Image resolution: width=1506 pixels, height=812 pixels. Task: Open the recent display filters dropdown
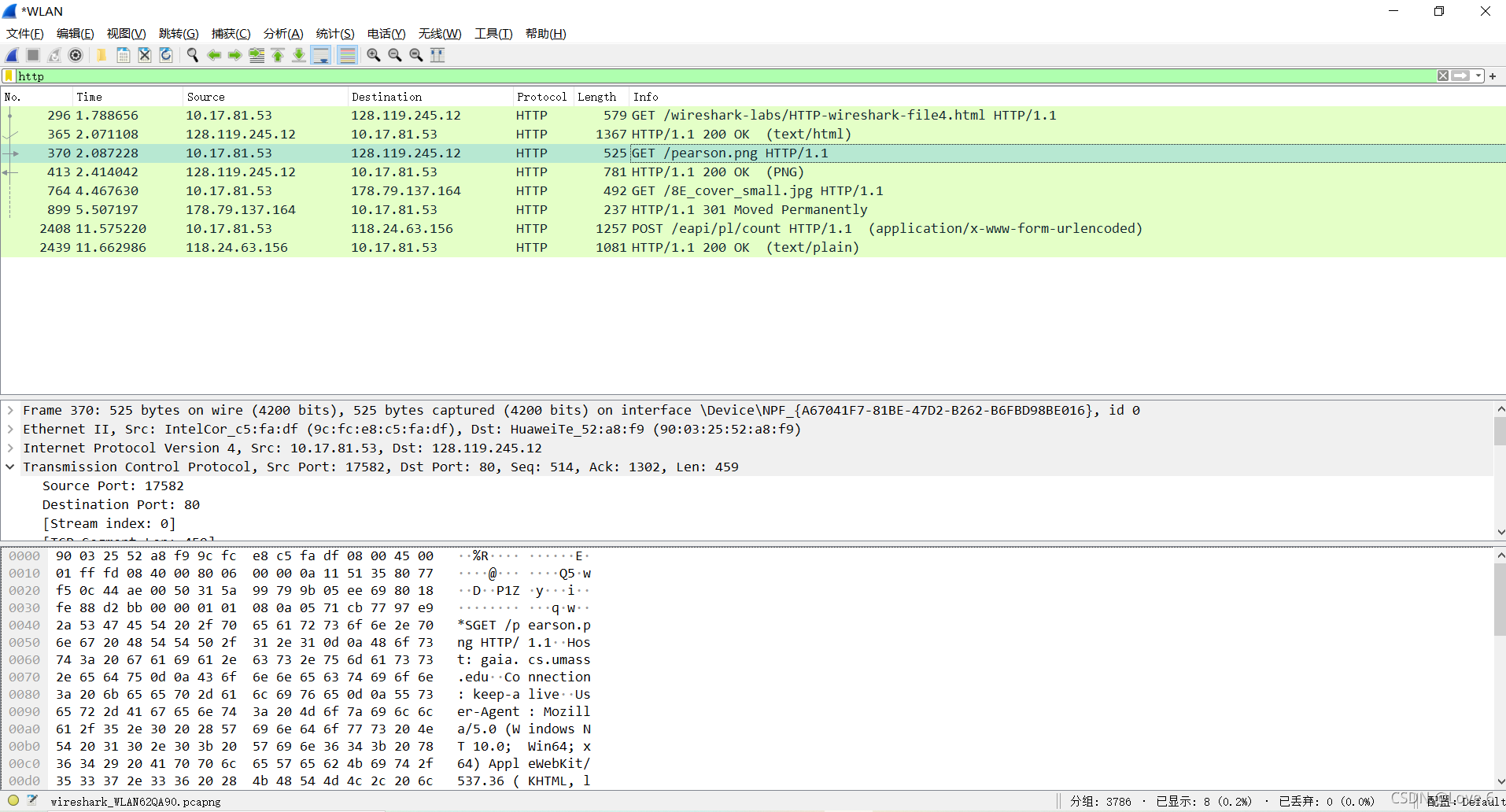1478,76
